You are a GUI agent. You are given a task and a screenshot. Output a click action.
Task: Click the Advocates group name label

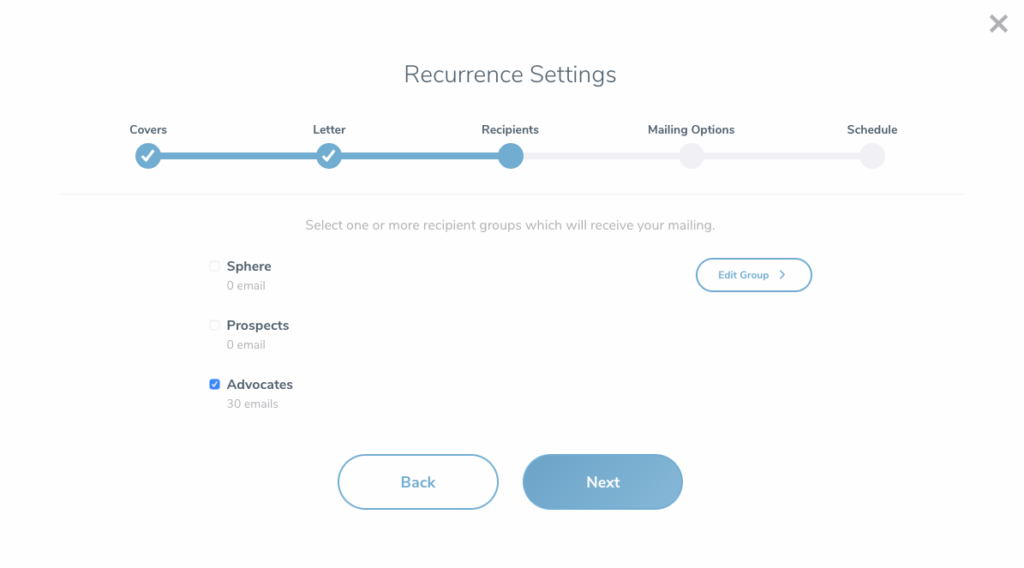[x=260, y=385]
